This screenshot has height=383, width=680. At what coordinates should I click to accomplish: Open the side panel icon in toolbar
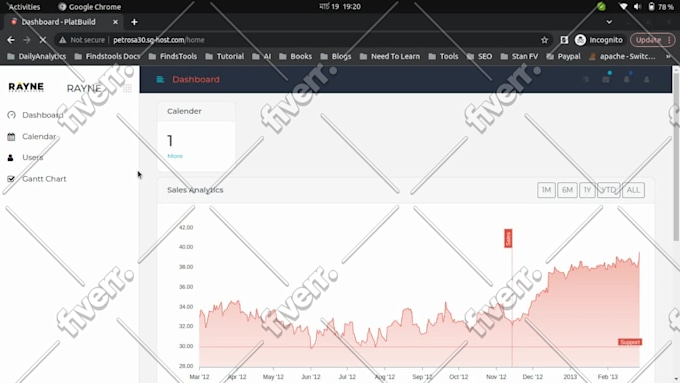564,40
